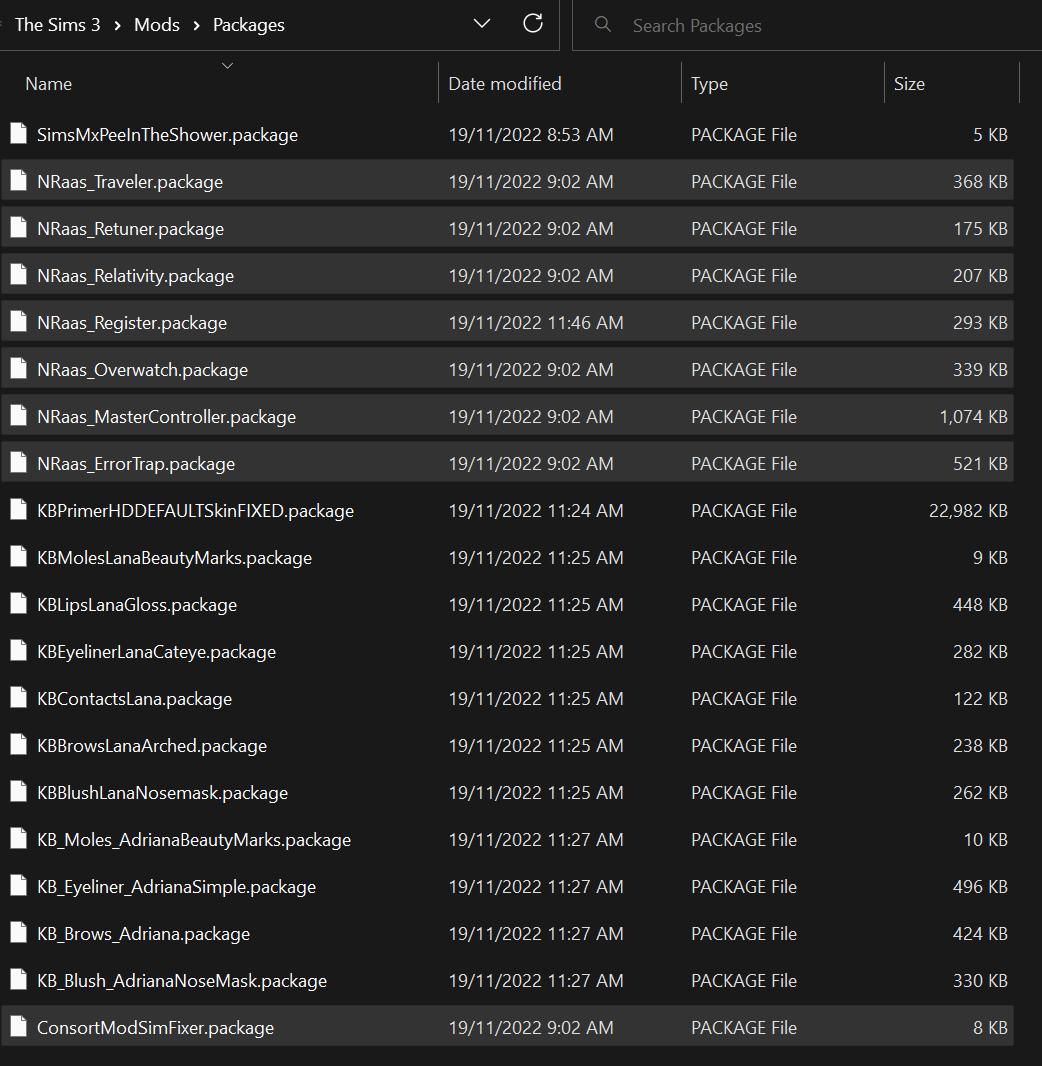Image resolution: width=1042 pixels, height=1066 pixels.
Task: Click the KB_Brows_Adriana.package file icon
Action: tap(18, 932)
